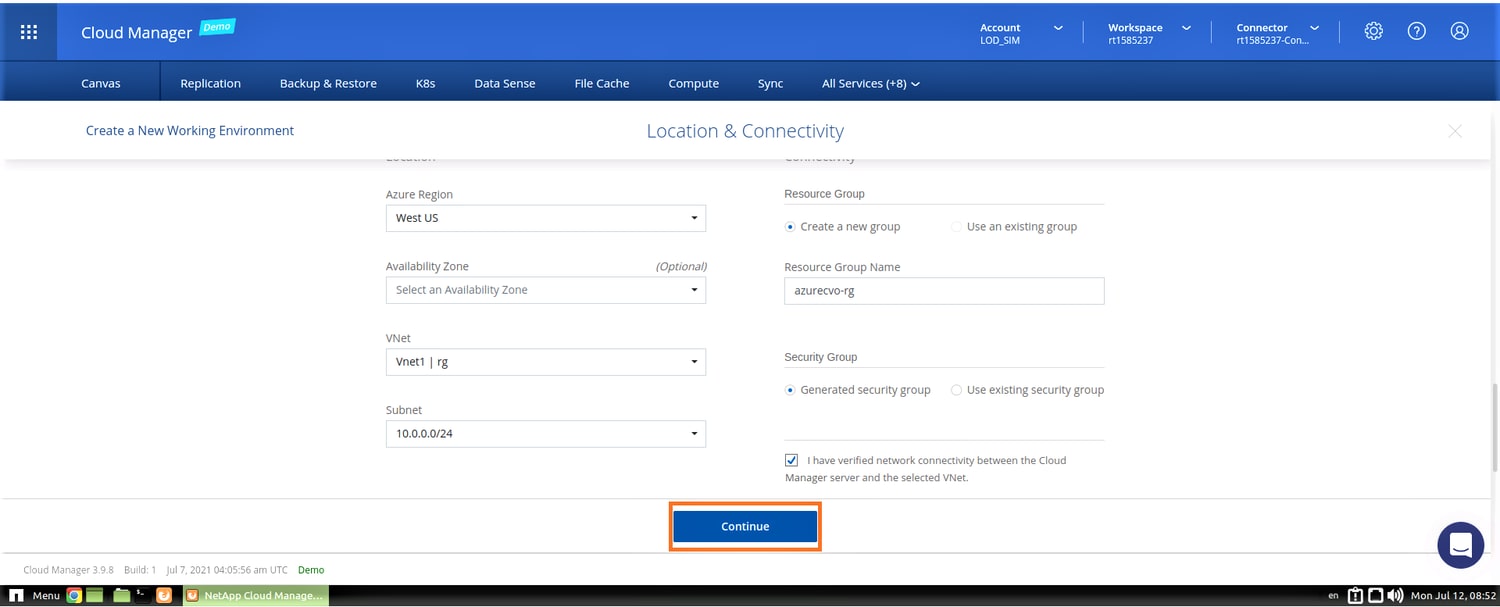Expand the Azure Region dropdown
This screenshot has width=1500, height=607.
pyautogui.click(x=545, y=218)
